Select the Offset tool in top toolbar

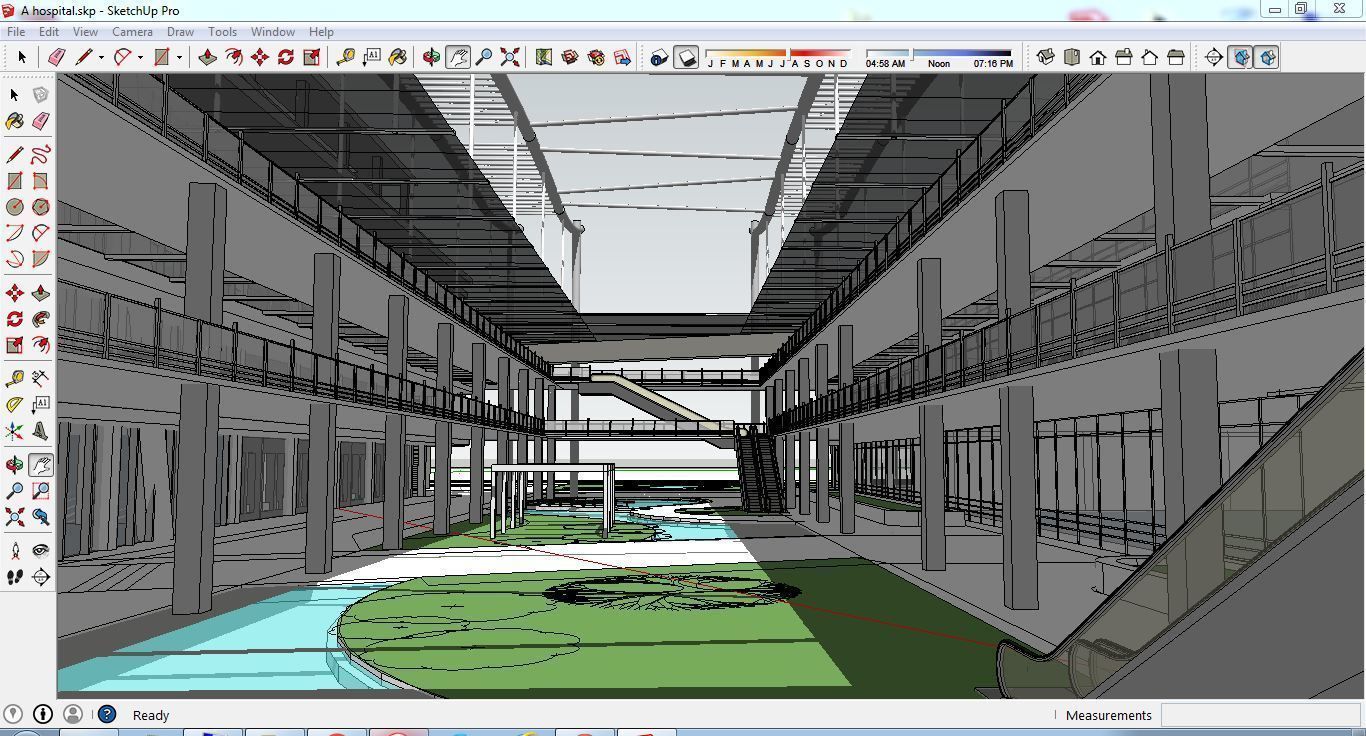(234, 57)
